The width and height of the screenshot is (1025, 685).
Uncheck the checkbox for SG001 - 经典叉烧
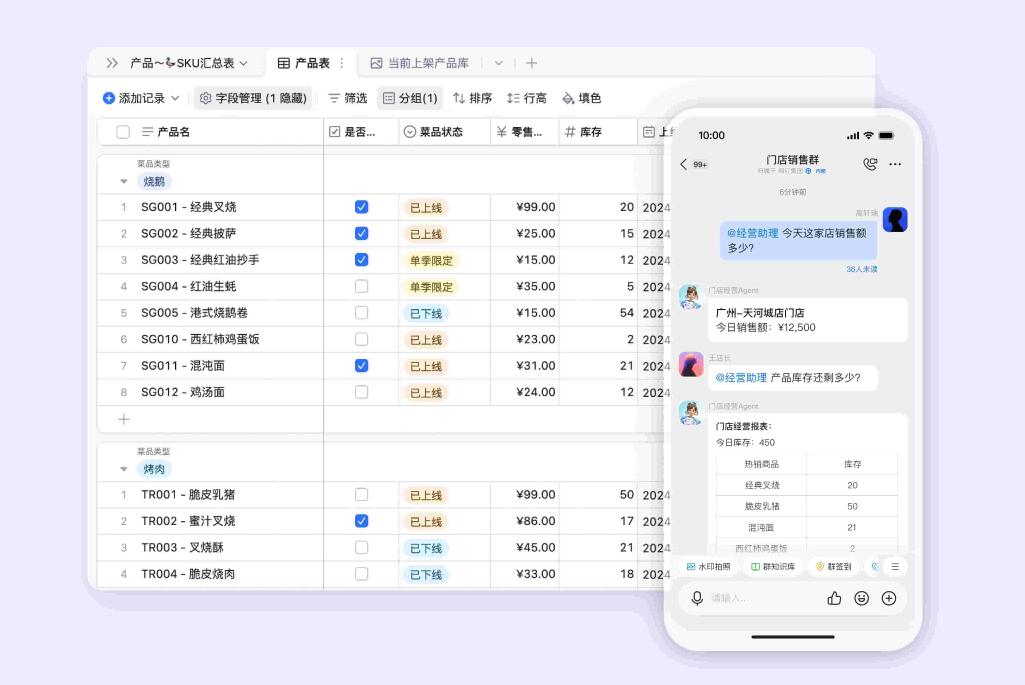point(361,207)
